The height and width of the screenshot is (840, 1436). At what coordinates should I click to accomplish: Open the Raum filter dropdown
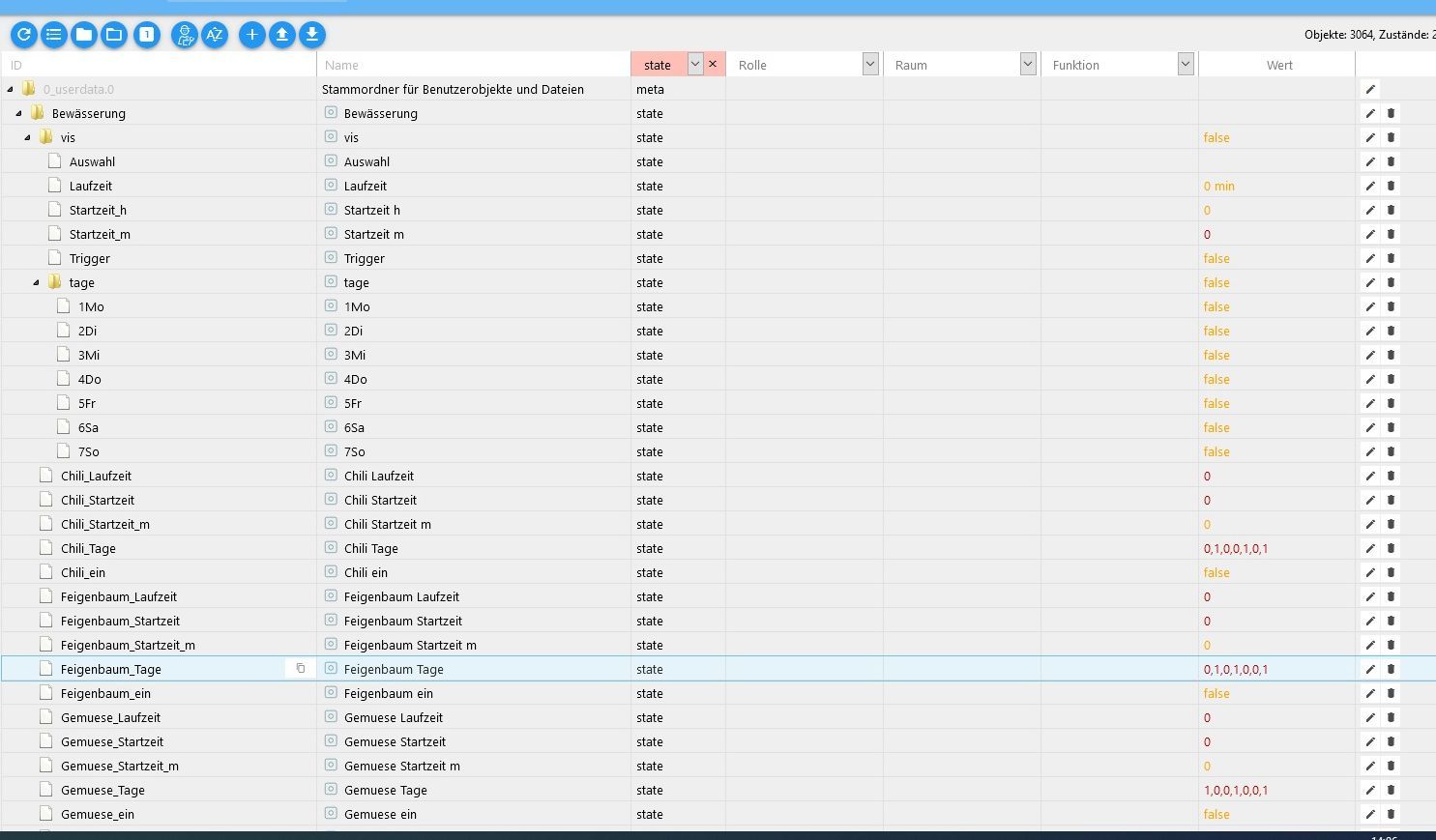click(1028, 64)
